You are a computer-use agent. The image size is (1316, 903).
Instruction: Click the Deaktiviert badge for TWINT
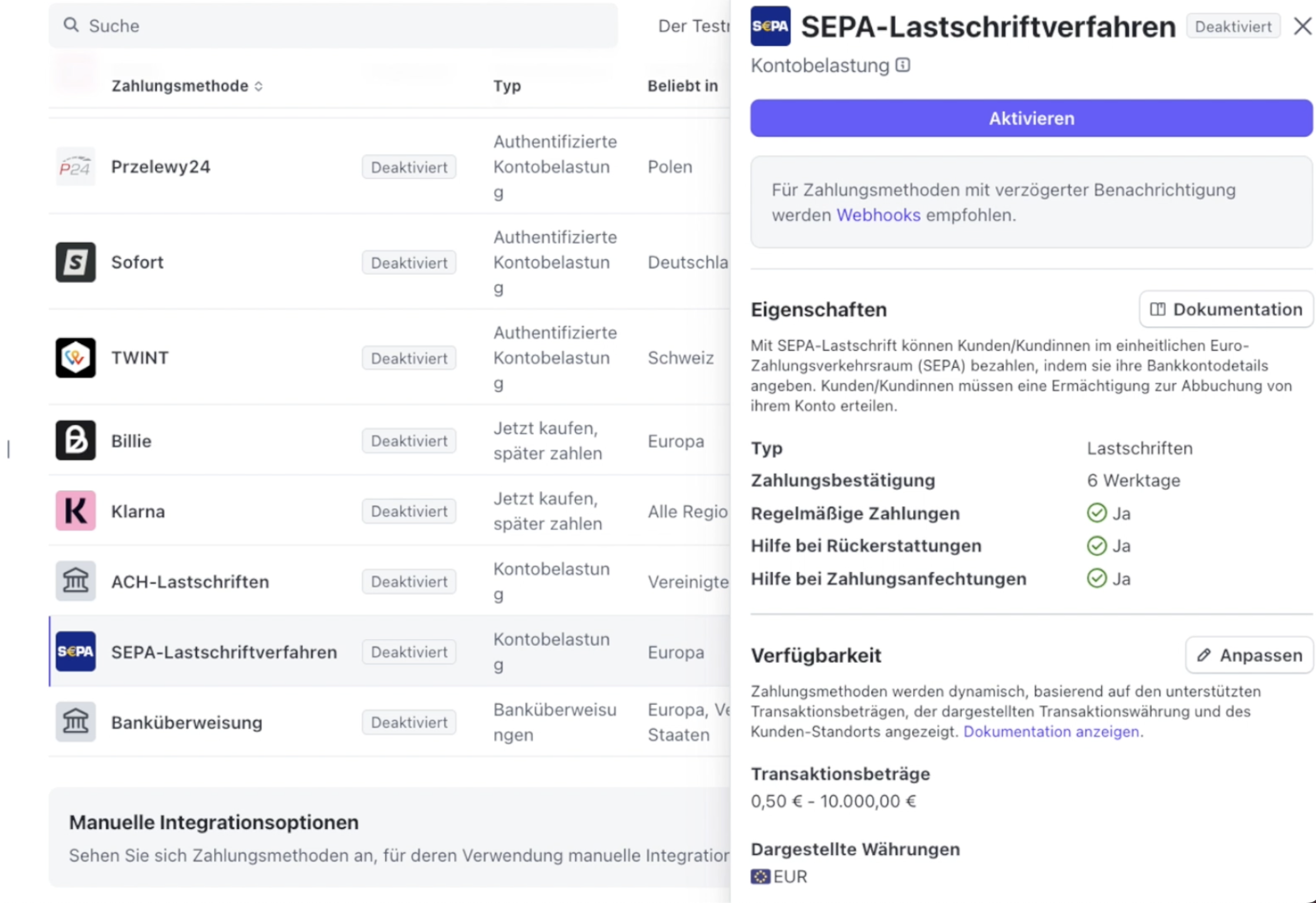409,359
